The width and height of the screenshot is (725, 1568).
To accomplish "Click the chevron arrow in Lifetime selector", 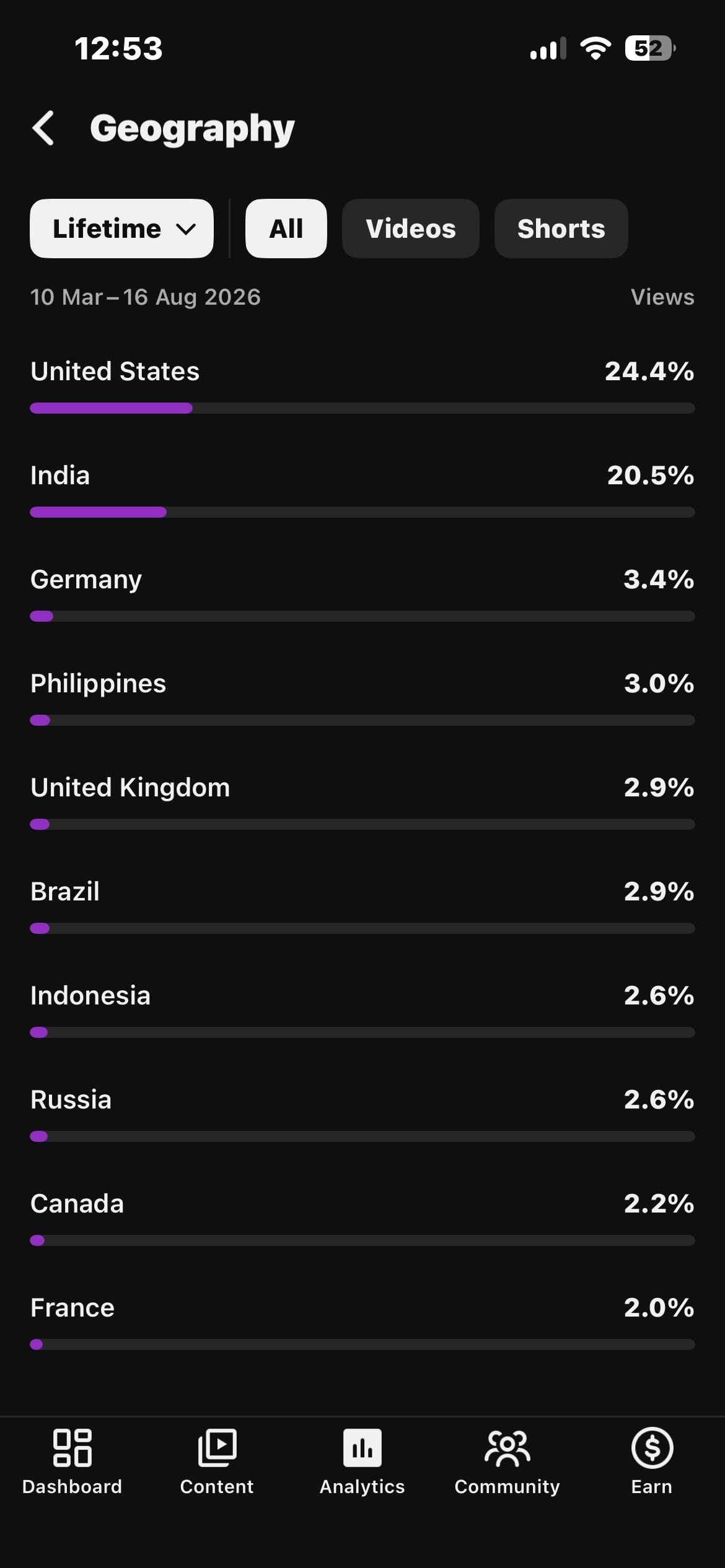I will point(186,230).
